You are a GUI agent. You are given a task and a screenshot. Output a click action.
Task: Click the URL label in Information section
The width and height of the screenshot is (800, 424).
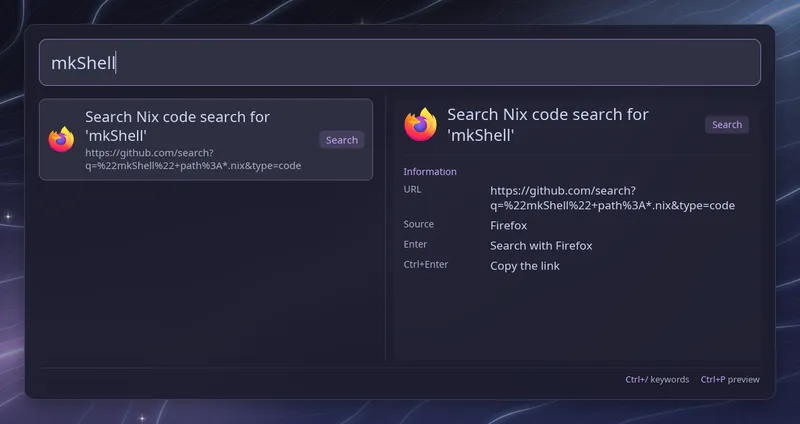coord(412,189)
